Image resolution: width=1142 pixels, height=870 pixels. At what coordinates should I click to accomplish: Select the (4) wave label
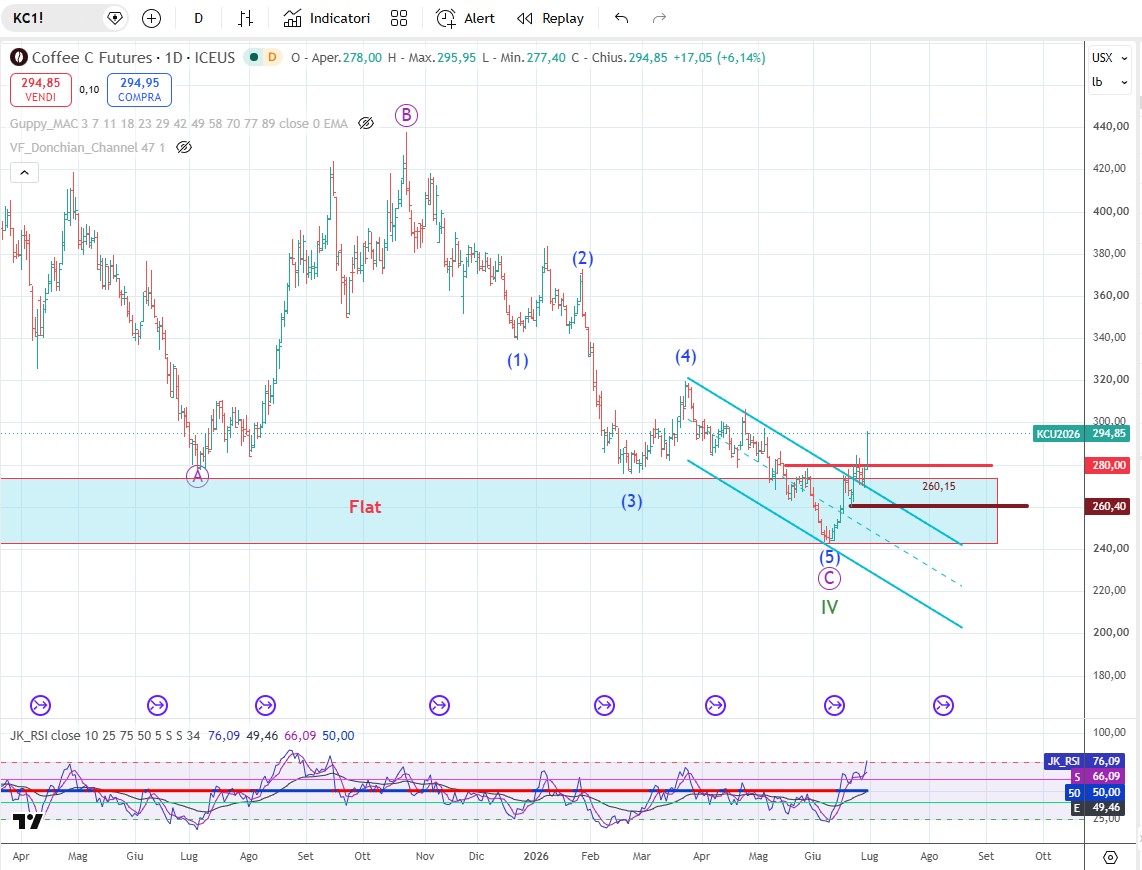point(685,356)
